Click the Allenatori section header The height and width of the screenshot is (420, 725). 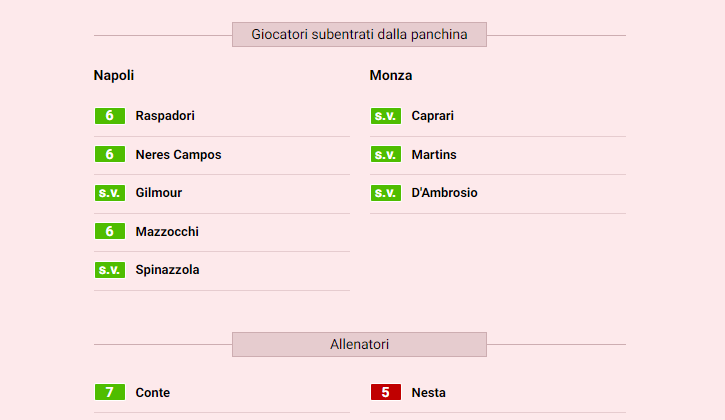pos(359,345)
